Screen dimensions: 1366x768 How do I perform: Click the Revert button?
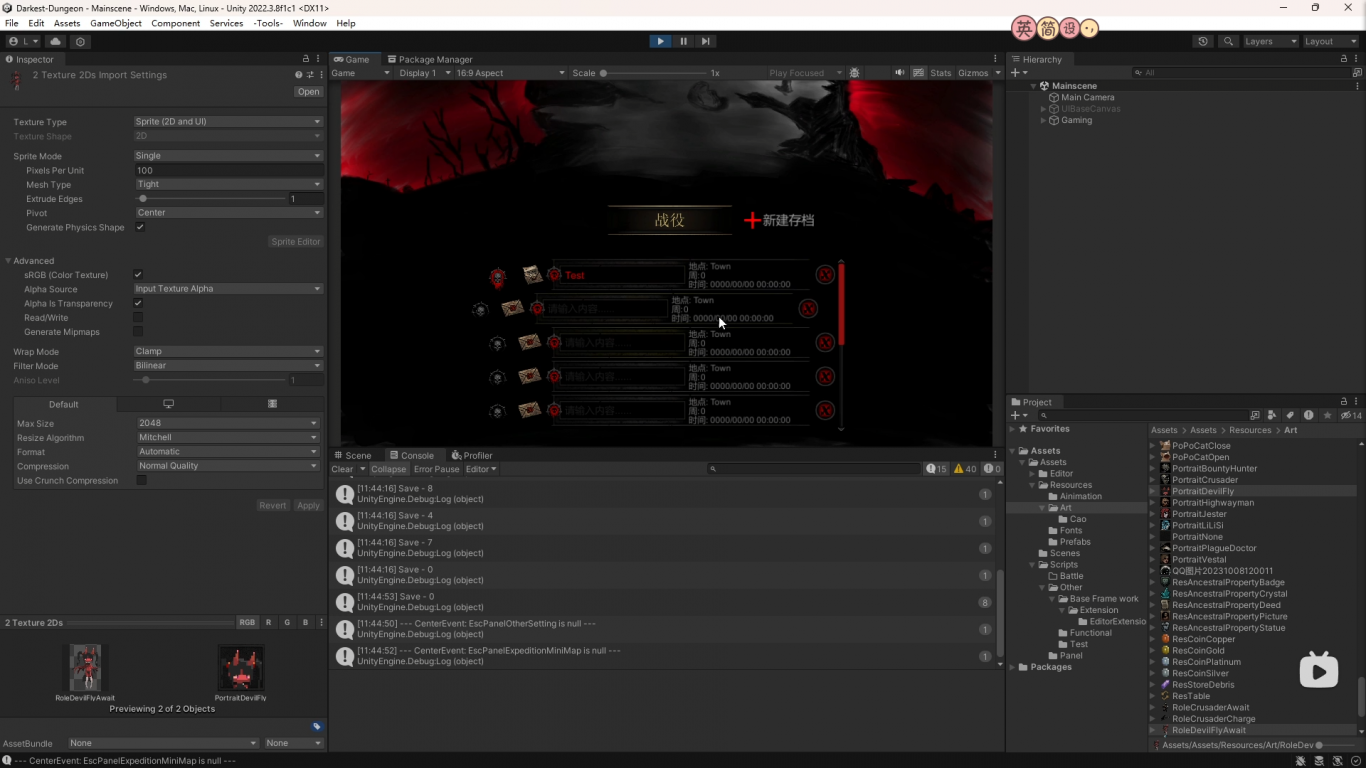point(273,506)
